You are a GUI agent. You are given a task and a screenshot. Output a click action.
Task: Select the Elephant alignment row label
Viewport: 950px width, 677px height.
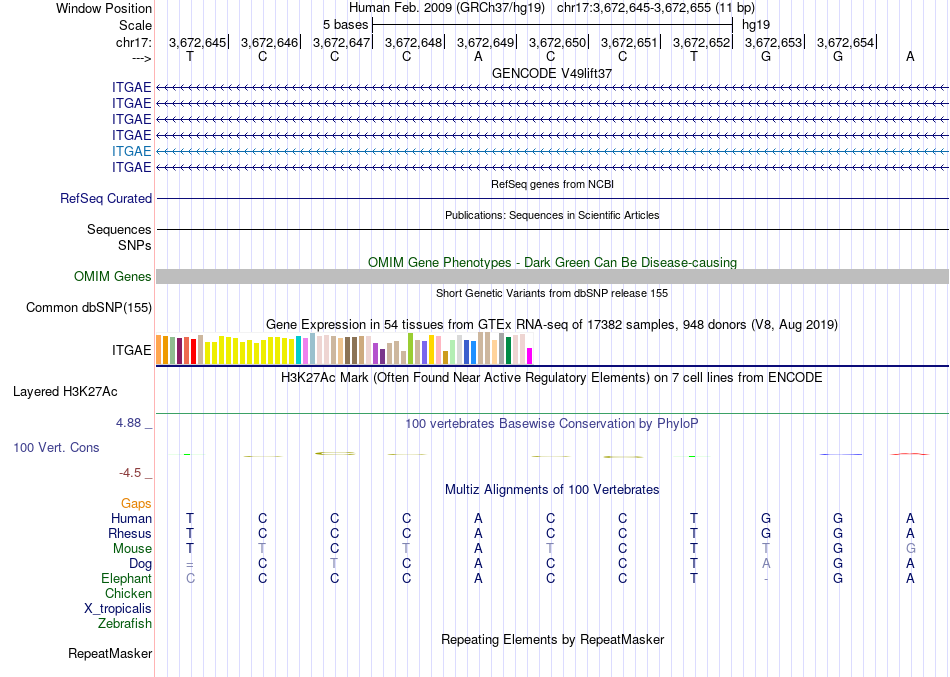click(126, 579)
